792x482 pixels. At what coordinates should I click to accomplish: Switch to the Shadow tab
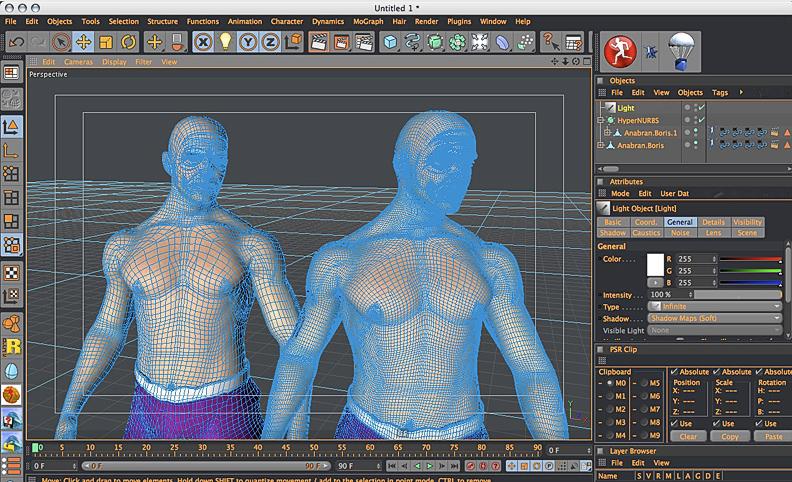[x=613, y=233]
